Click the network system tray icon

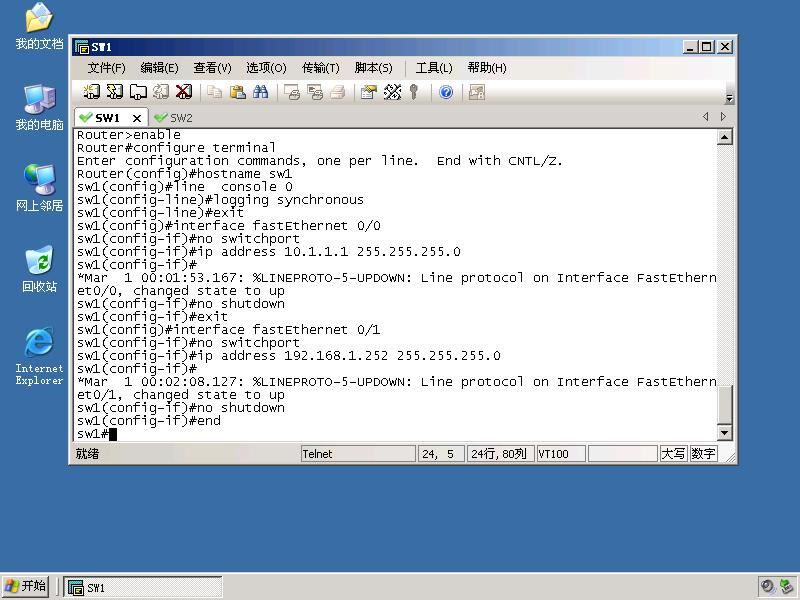(x=786, y=586)
